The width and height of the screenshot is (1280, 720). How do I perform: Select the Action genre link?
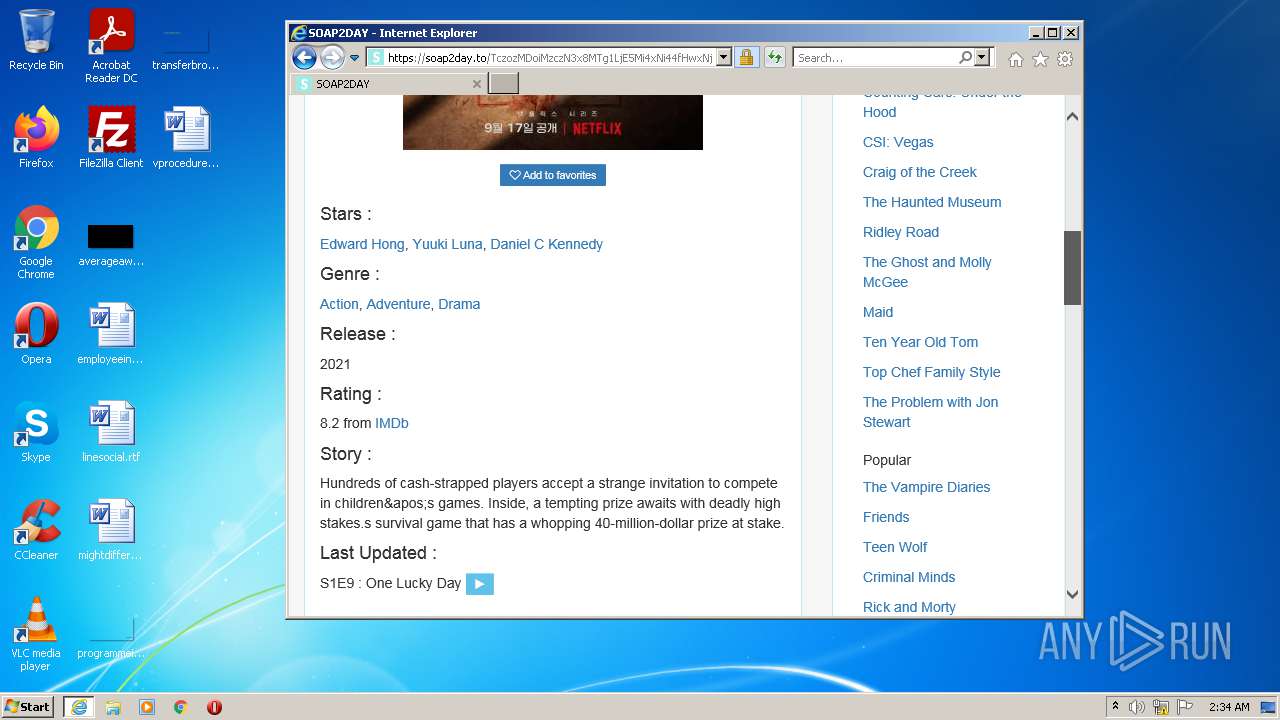339,304
